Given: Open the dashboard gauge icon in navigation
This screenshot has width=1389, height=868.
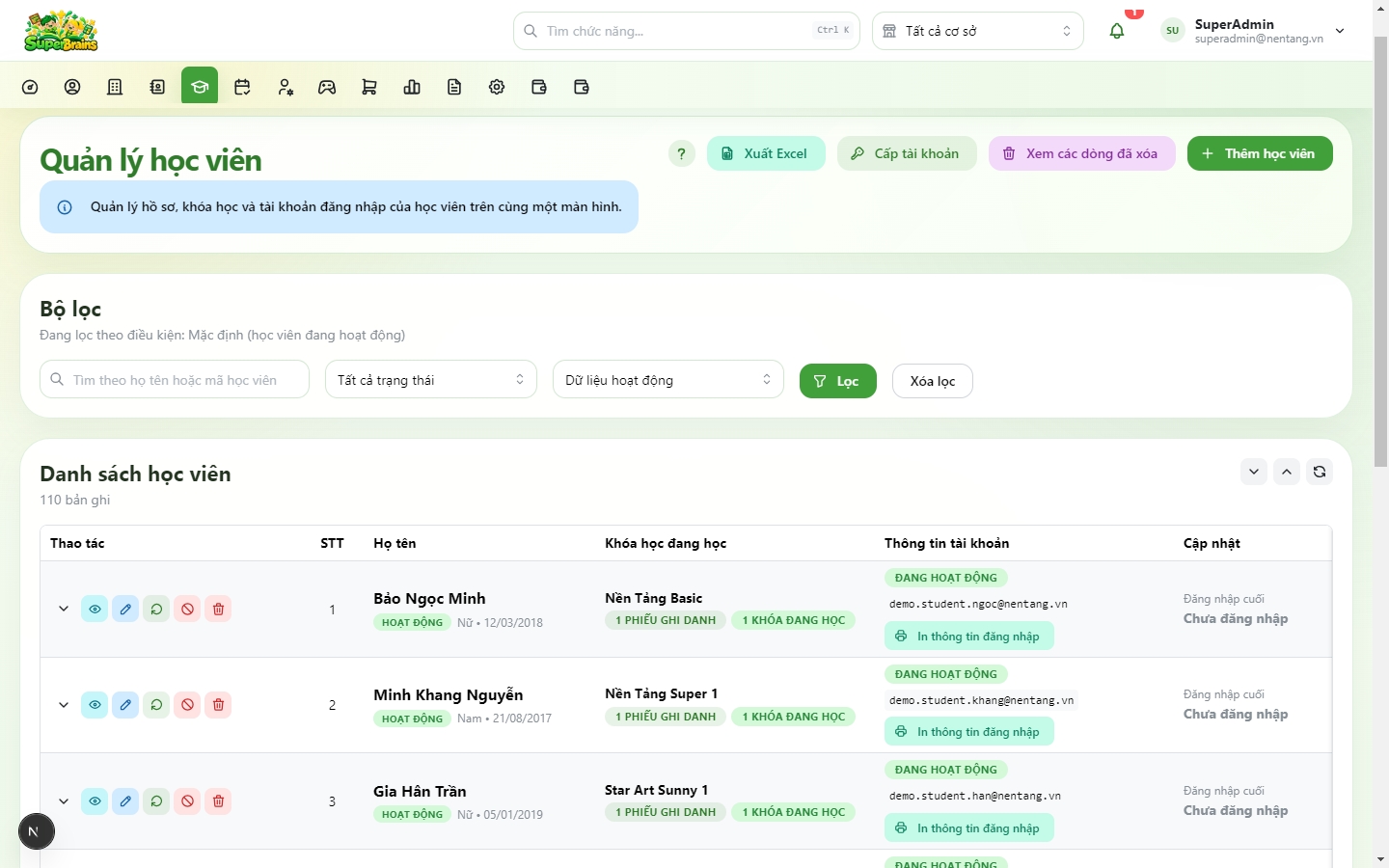Looking at the screenshot, I should coord(30,87).
